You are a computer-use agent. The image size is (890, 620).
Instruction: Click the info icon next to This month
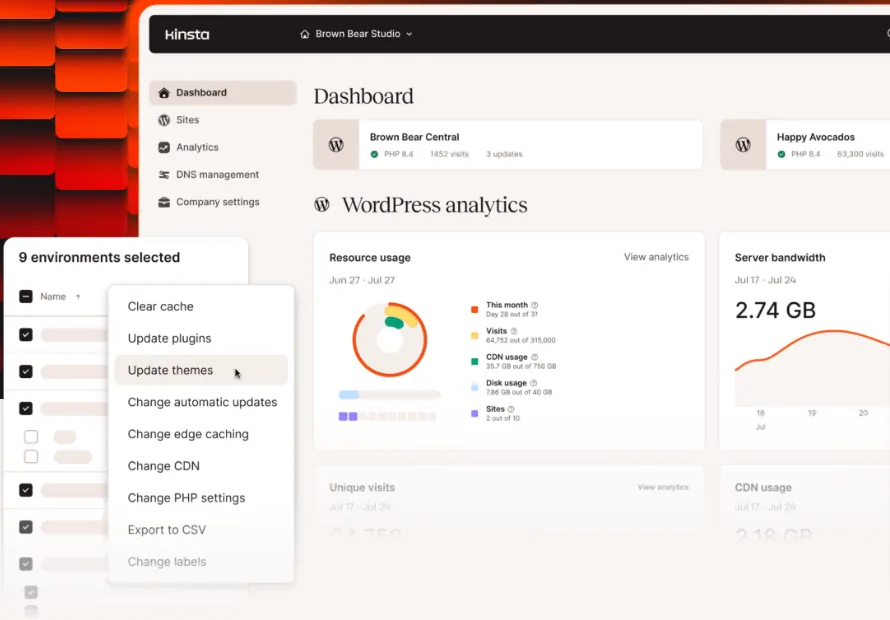[534, 305]
